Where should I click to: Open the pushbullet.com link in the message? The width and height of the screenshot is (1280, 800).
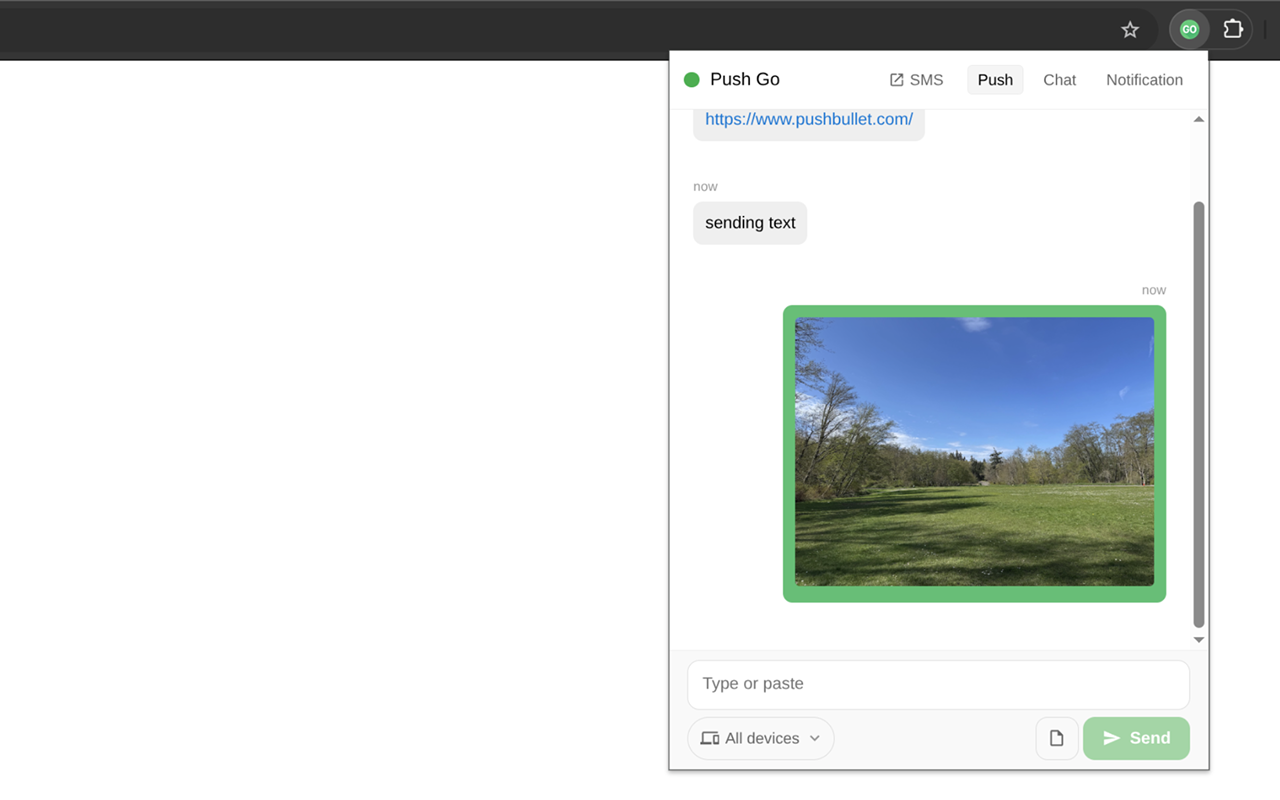809,119
